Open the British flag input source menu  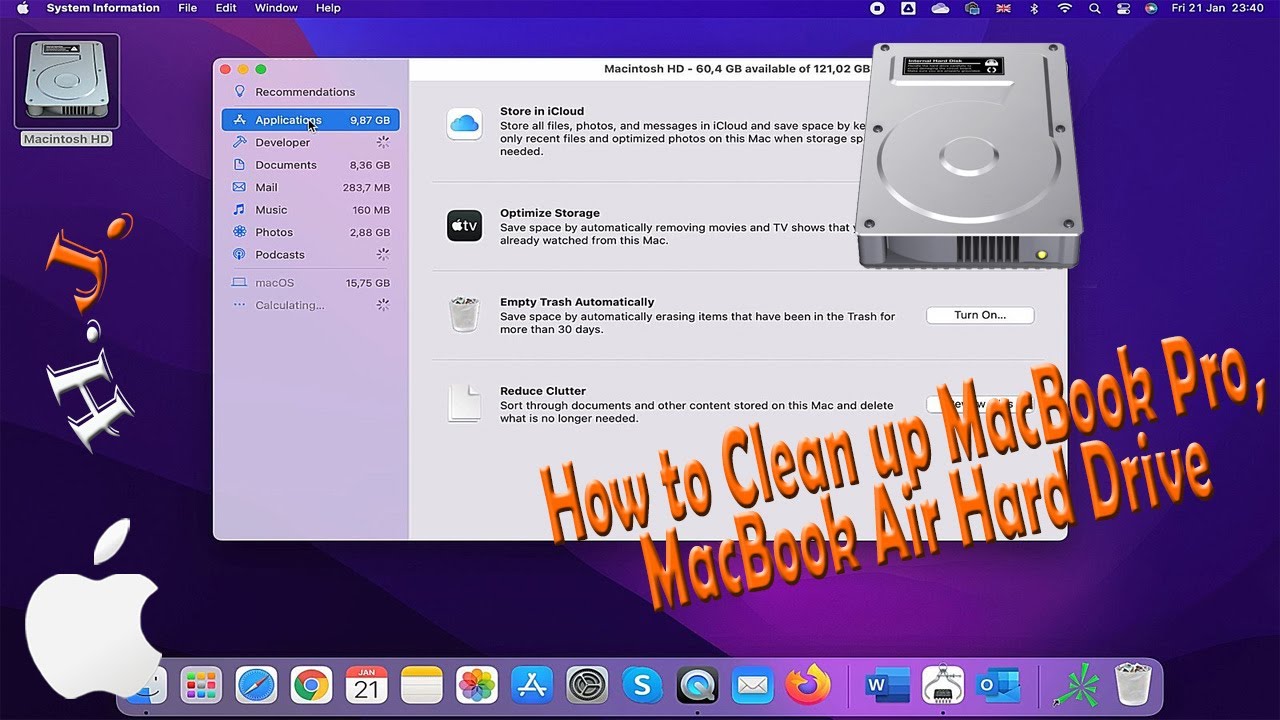(1003, 8)
